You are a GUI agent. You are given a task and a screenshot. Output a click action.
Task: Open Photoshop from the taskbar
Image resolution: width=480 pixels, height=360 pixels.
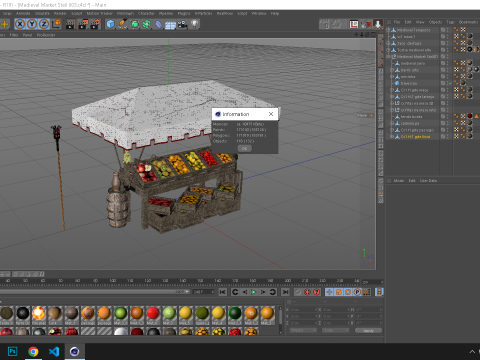[12, 351]
